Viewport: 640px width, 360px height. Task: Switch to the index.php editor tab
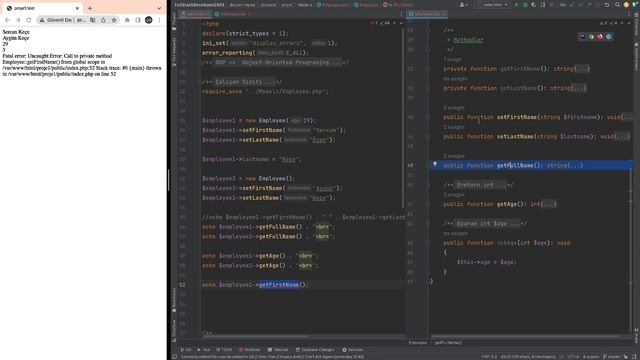[194, 14]
